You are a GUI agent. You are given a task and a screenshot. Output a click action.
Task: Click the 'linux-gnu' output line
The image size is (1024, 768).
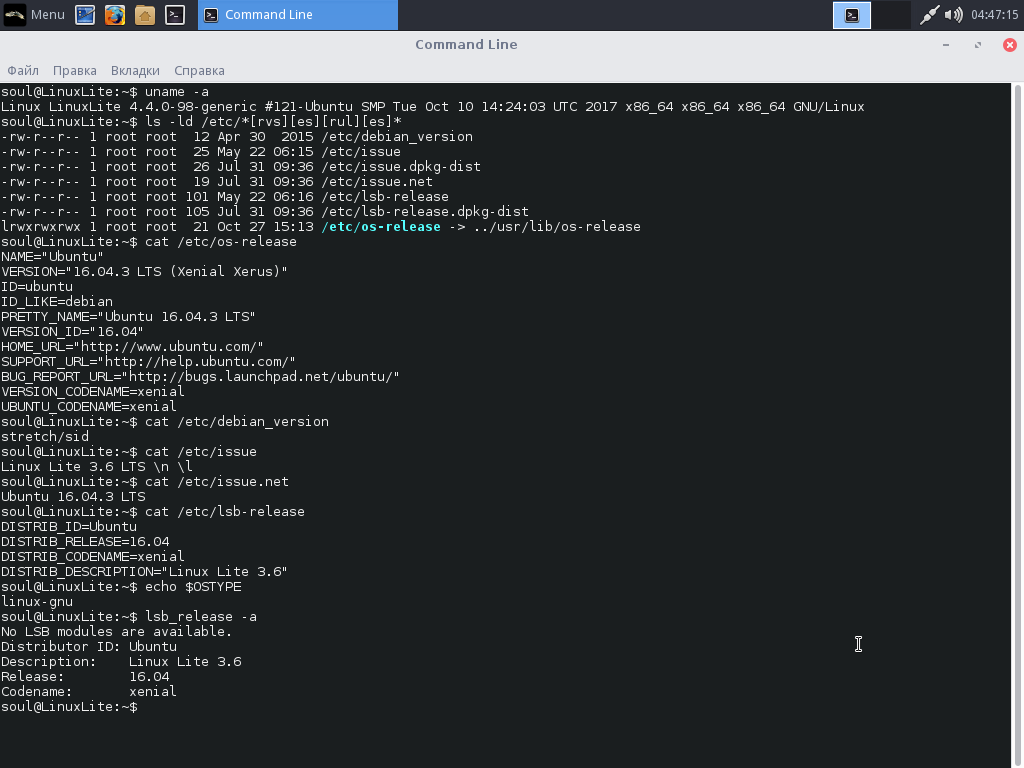(37, 602)
